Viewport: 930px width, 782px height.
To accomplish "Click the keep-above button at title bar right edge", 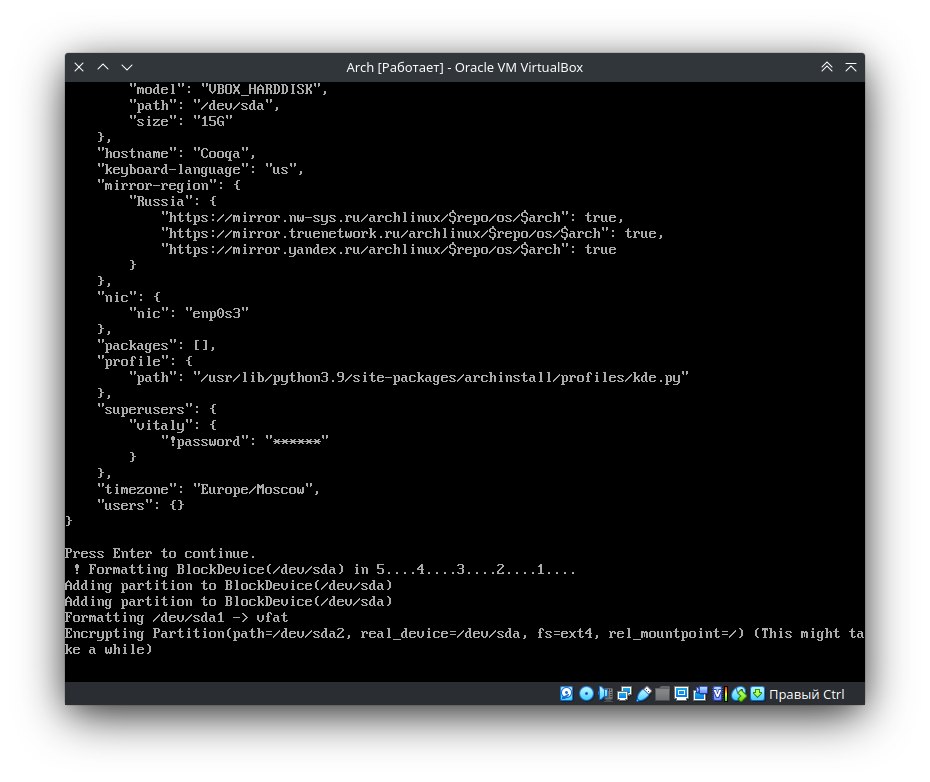I will (x=851, y=67).
